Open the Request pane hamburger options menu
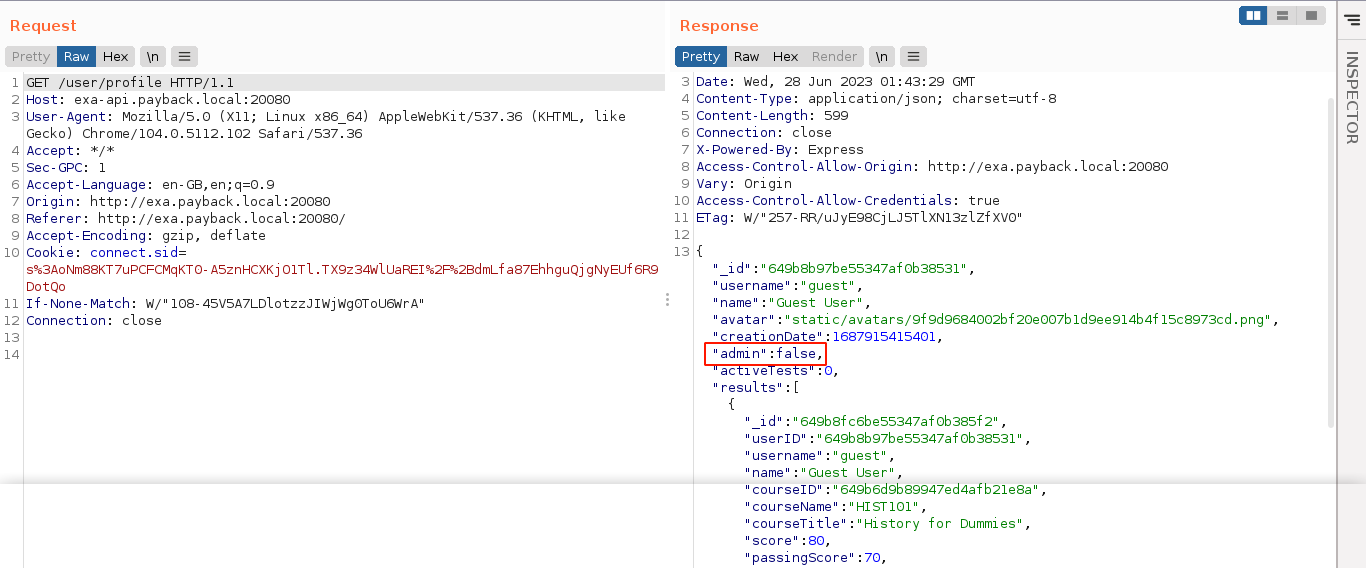The height and width of the screenshot is (568, 1366). 185,57
